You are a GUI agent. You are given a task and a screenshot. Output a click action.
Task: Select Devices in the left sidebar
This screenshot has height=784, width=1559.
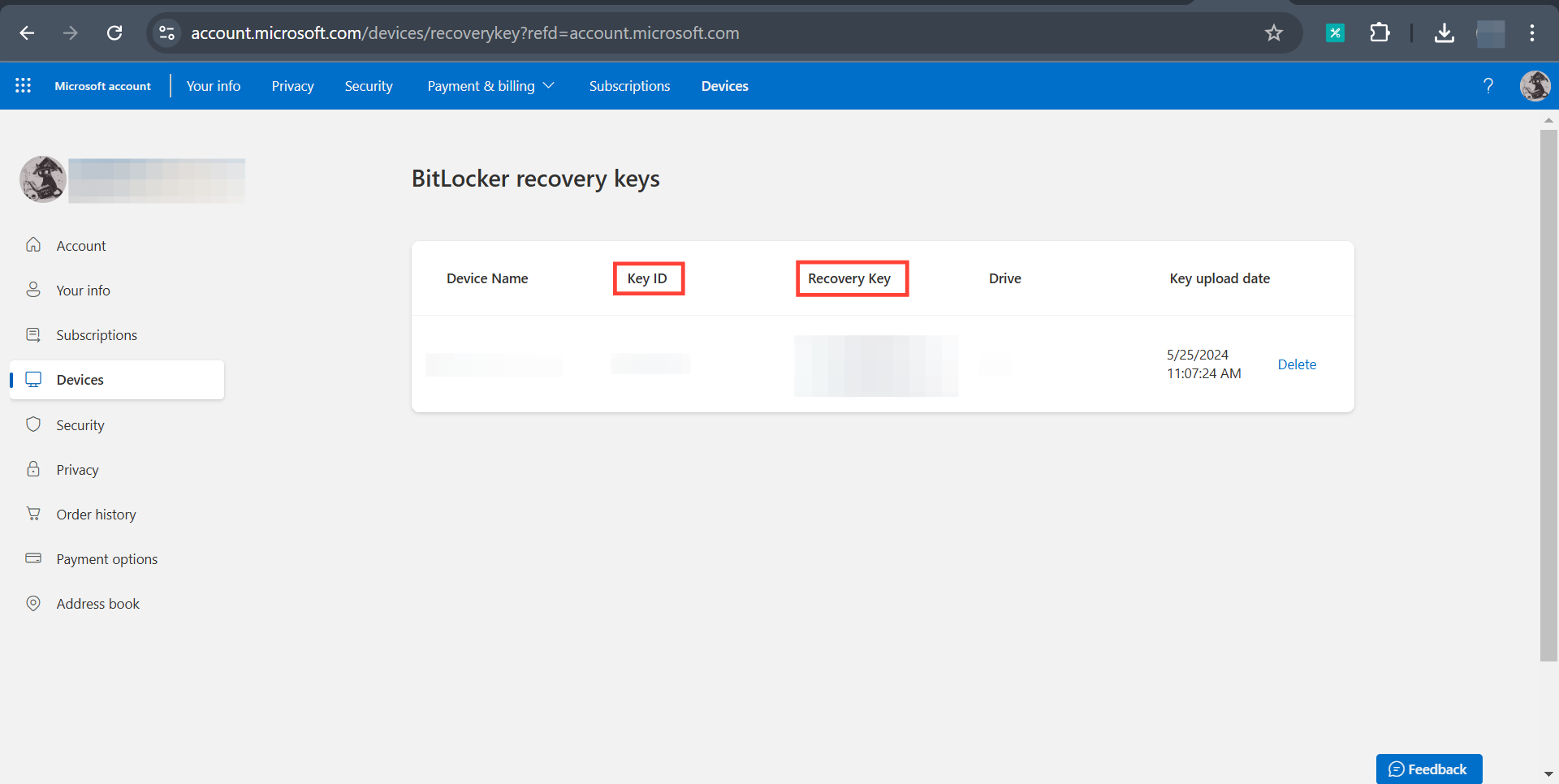[80, 379]
